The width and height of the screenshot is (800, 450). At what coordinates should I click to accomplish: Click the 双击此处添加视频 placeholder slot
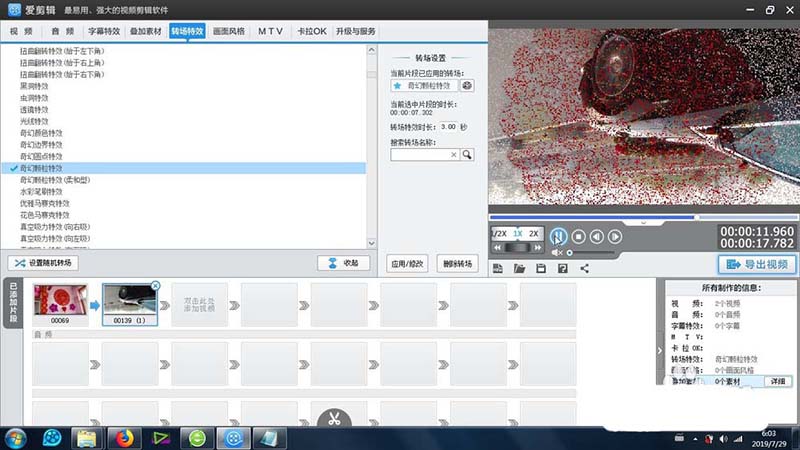(199, 305)
